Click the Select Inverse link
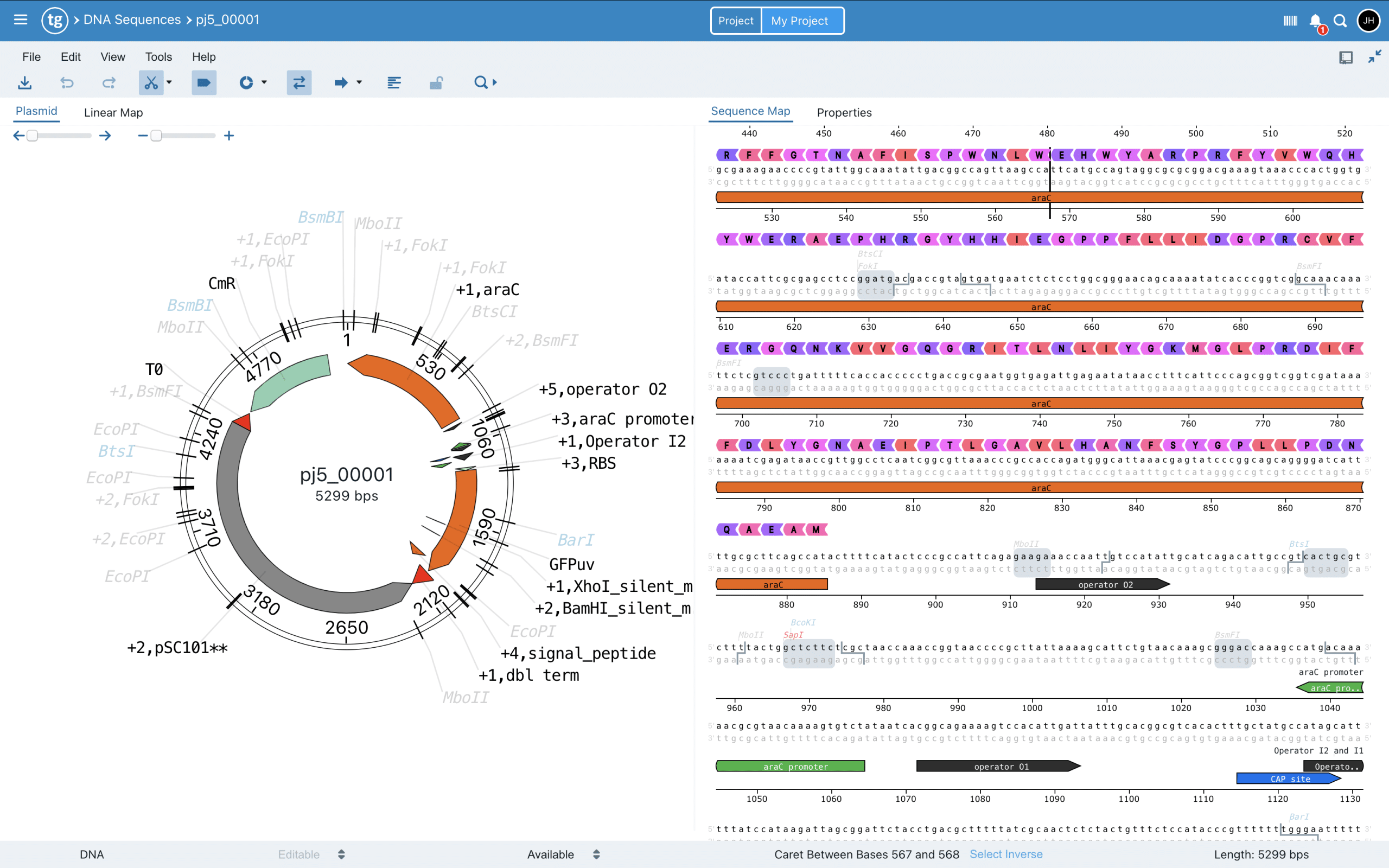Image resolution: width=1389 pixels, height=868 pixels. click(x=1006, y=854)
